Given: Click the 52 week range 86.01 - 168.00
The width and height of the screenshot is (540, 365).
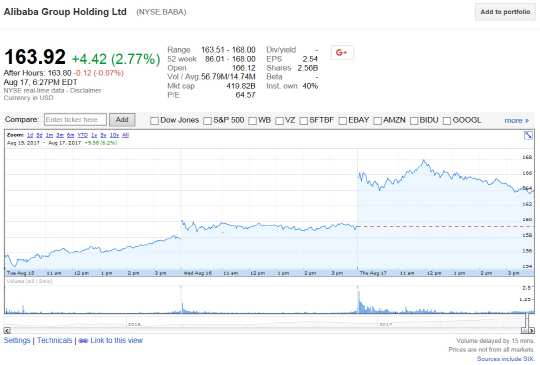Looking at the screenshot, I should tap(230, 59).
